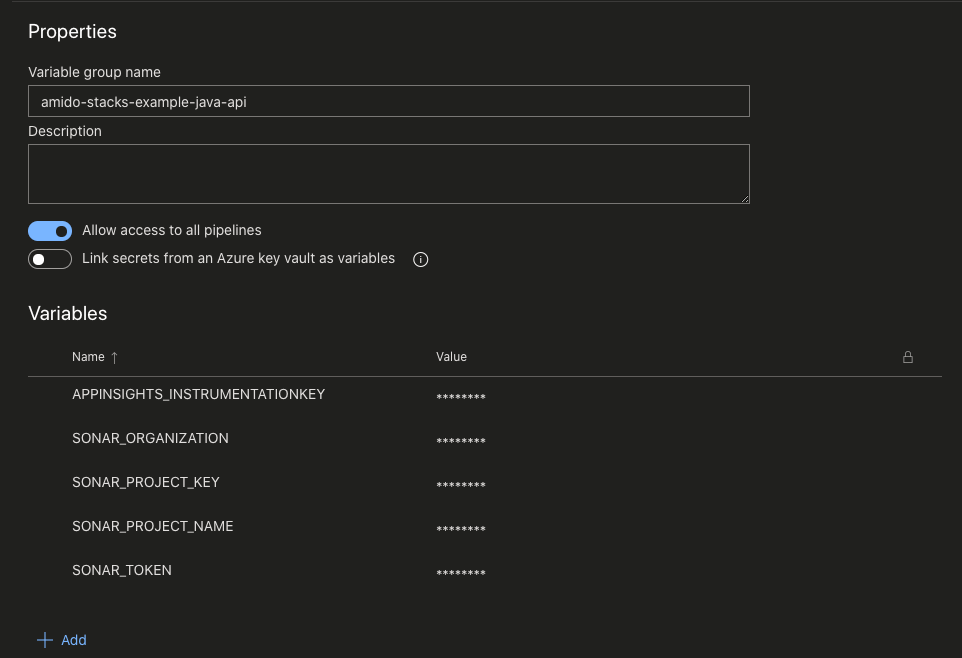Sort variables by Name column
The image size is (962, 658).
point(88,357)
